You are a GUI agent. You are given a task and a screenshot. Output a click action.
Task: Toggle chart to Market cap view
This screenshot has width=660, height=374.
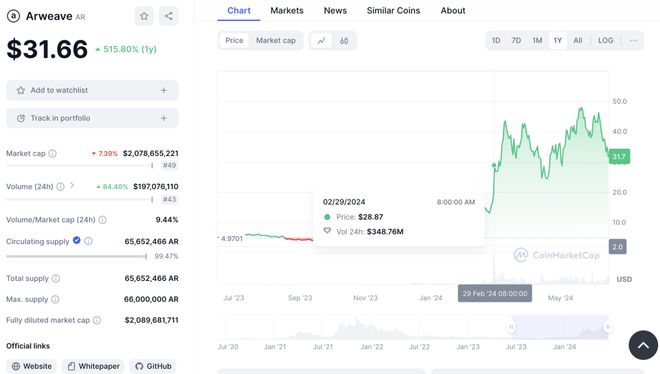coord(276,41)
